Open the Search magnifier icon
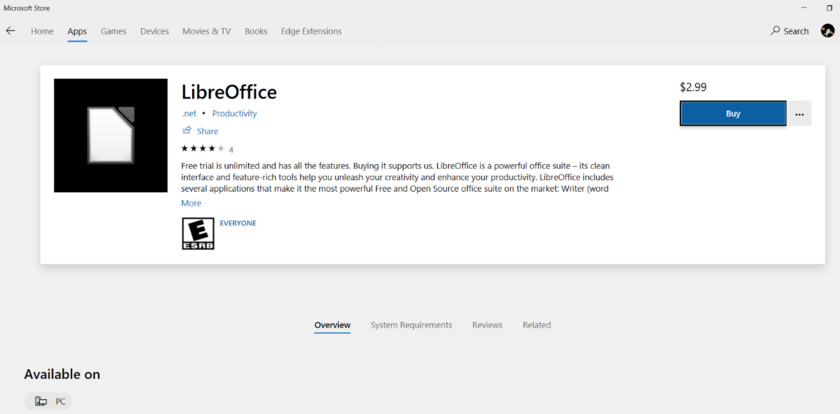 [x=775, y=31]
